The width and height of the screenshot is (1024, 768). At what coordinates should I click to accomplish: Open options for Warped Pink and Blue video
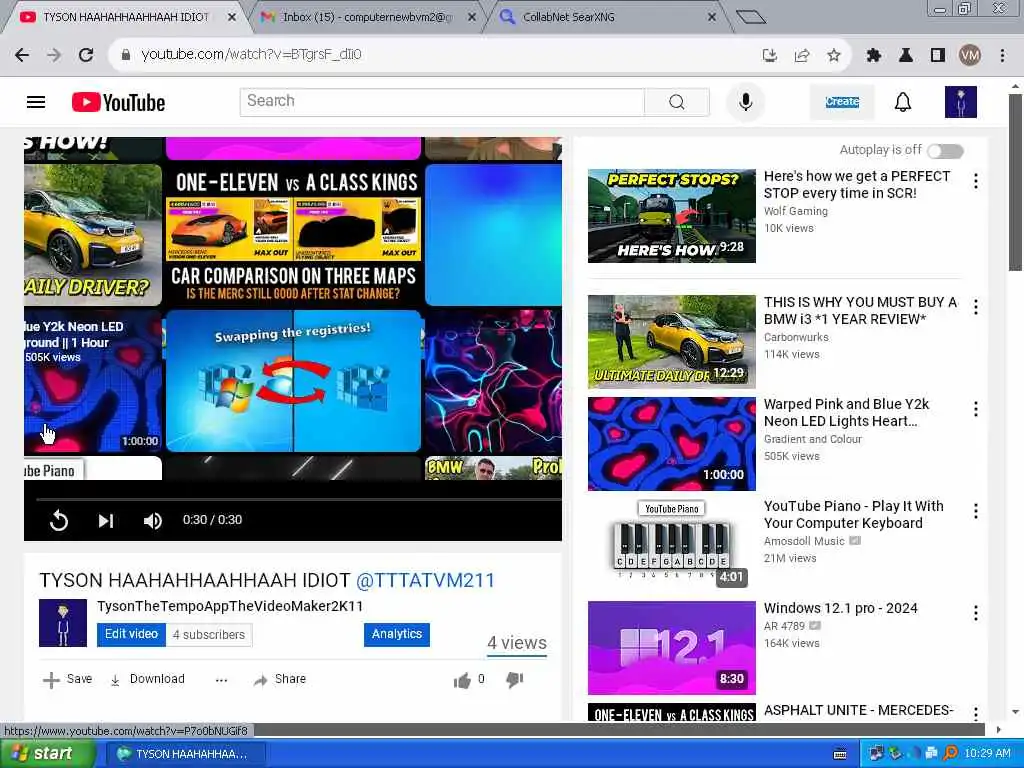(x=976, y=409)
